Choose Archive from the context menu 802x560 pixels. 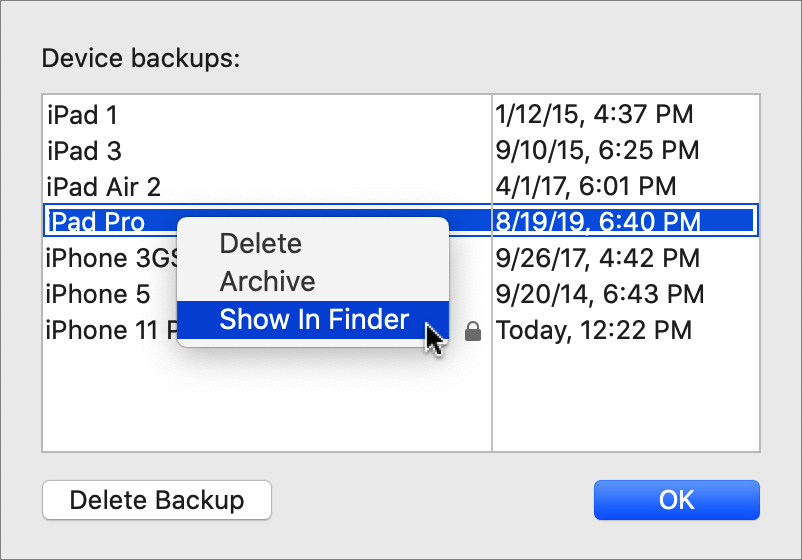point(267,281)
